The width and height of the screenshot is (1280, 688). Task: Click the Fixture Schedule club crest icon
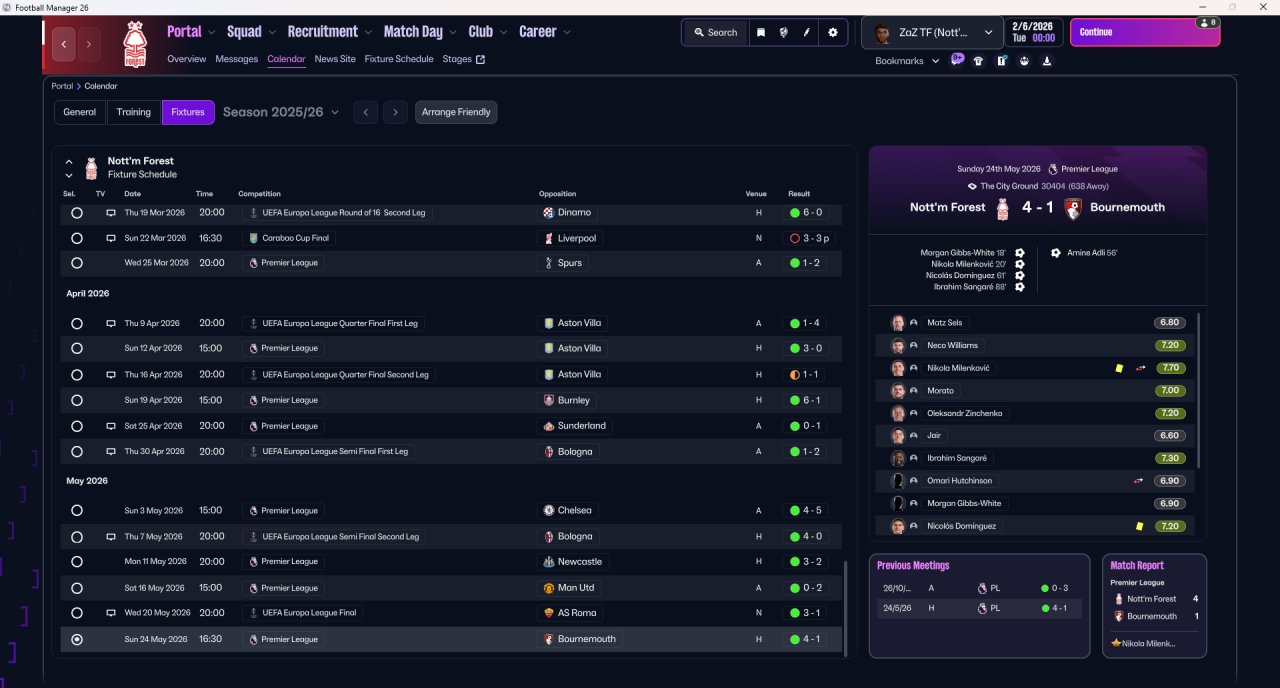click(91, 168)
